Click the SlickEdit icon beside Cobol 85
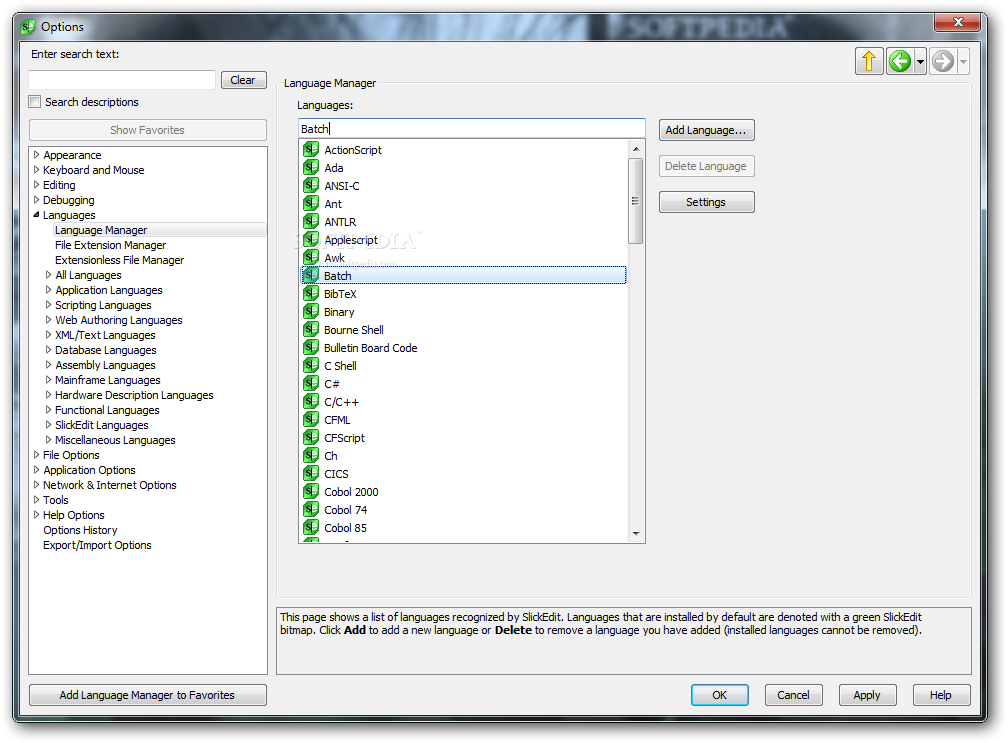This screenshot has height=743, width=1008. click(311, 527)
